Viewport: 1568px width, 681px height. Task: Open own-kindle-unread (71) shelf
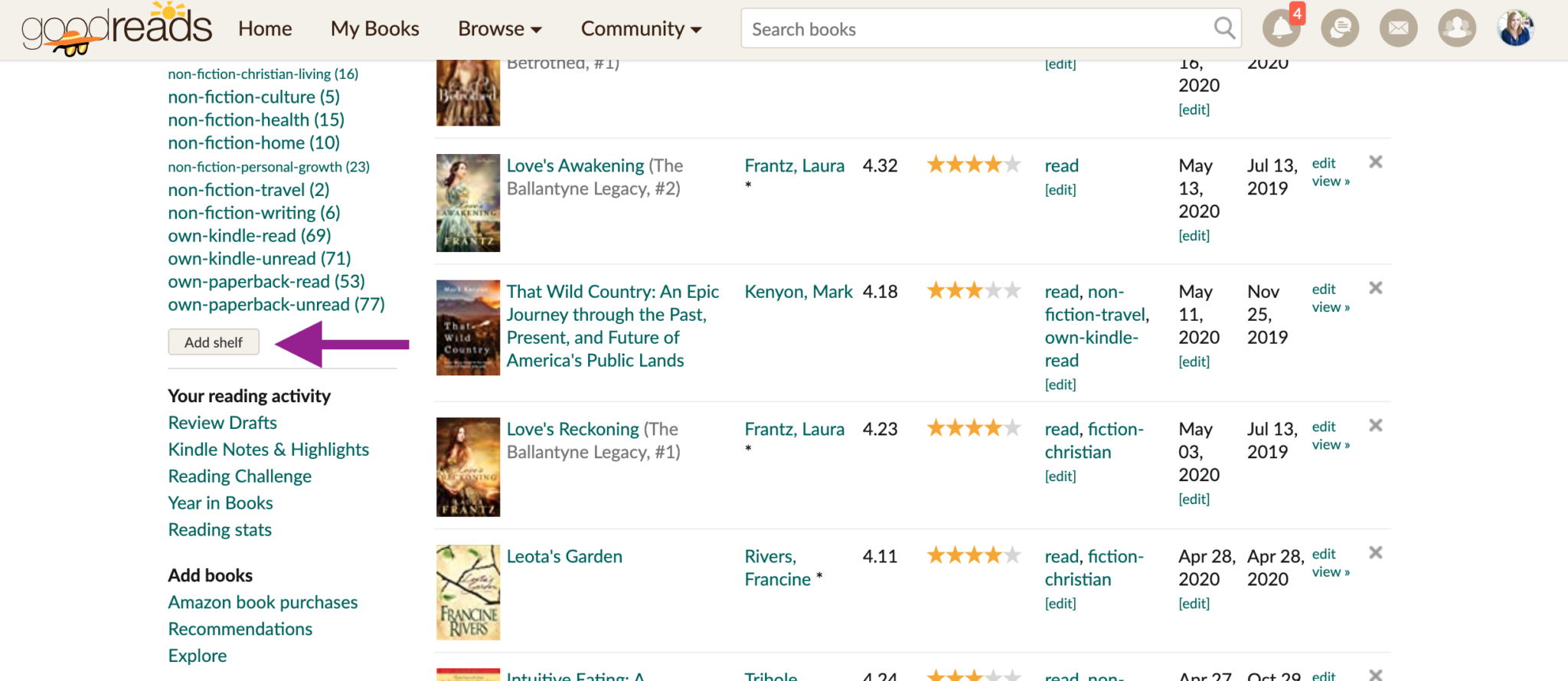pos(260,259)
